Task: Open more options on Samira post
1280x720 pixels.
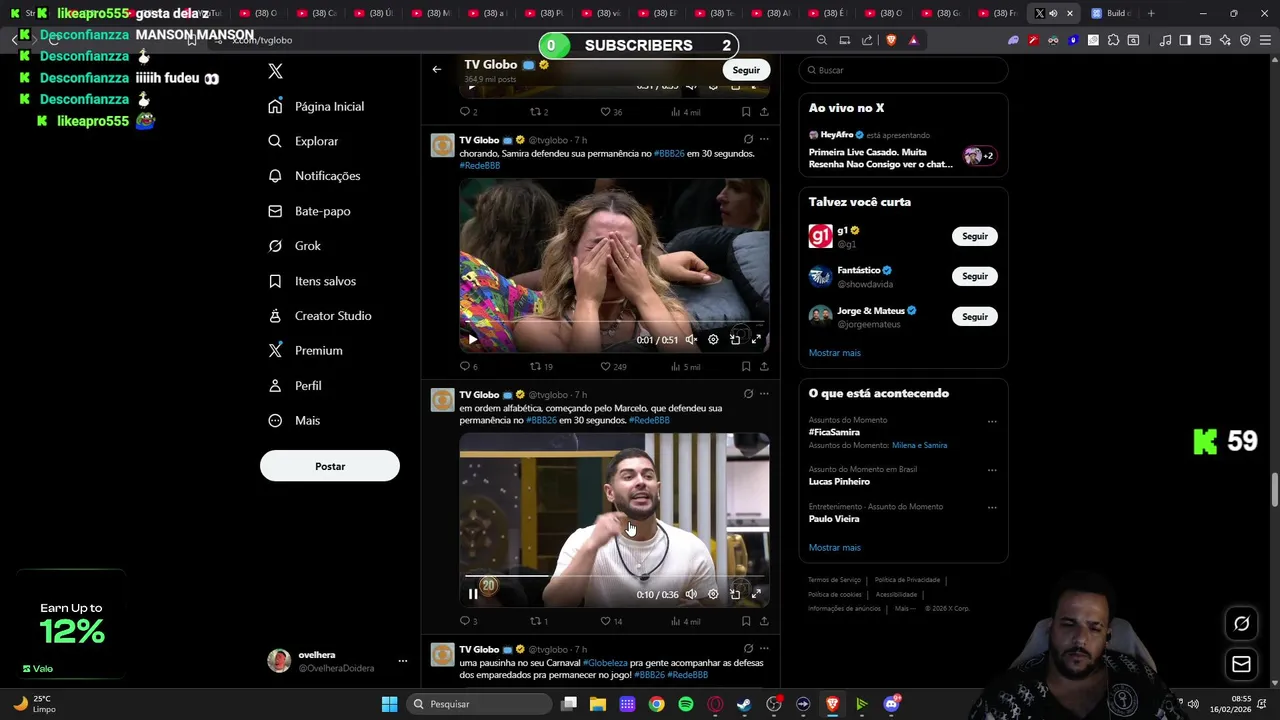Action: [x=764, y=140]
